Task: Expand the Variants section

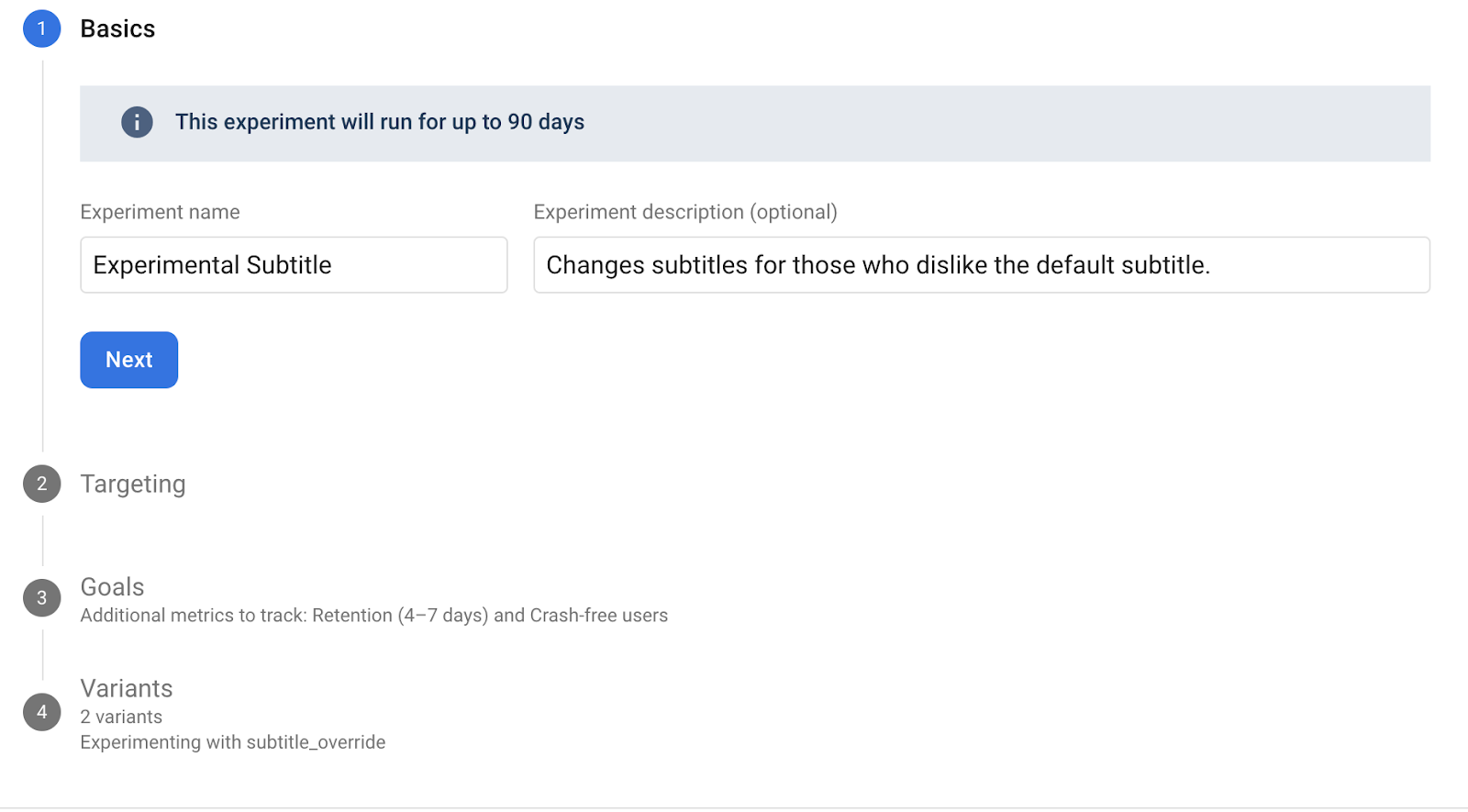Action: click(x=127, y=688)
